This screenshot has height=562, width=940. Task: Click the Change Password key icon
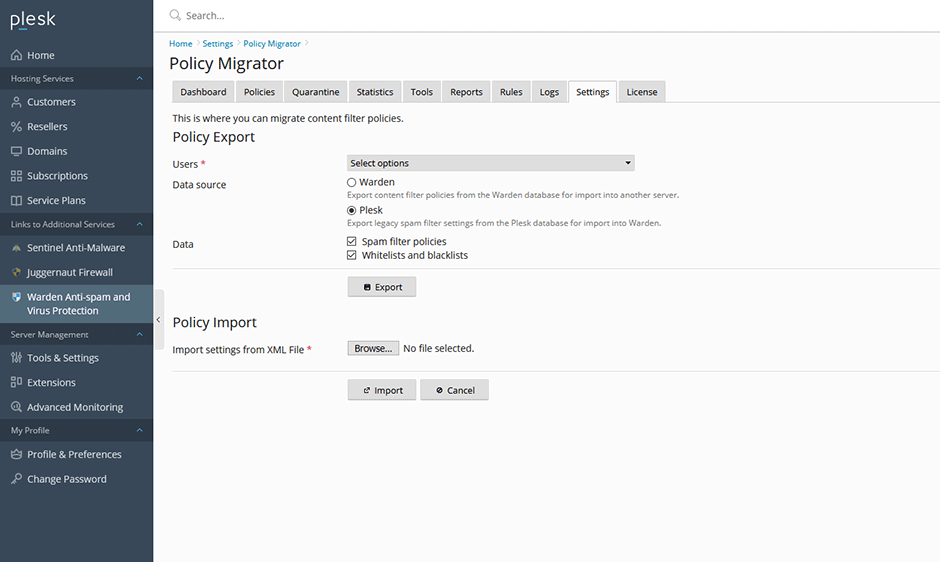(x=16, y=479)
